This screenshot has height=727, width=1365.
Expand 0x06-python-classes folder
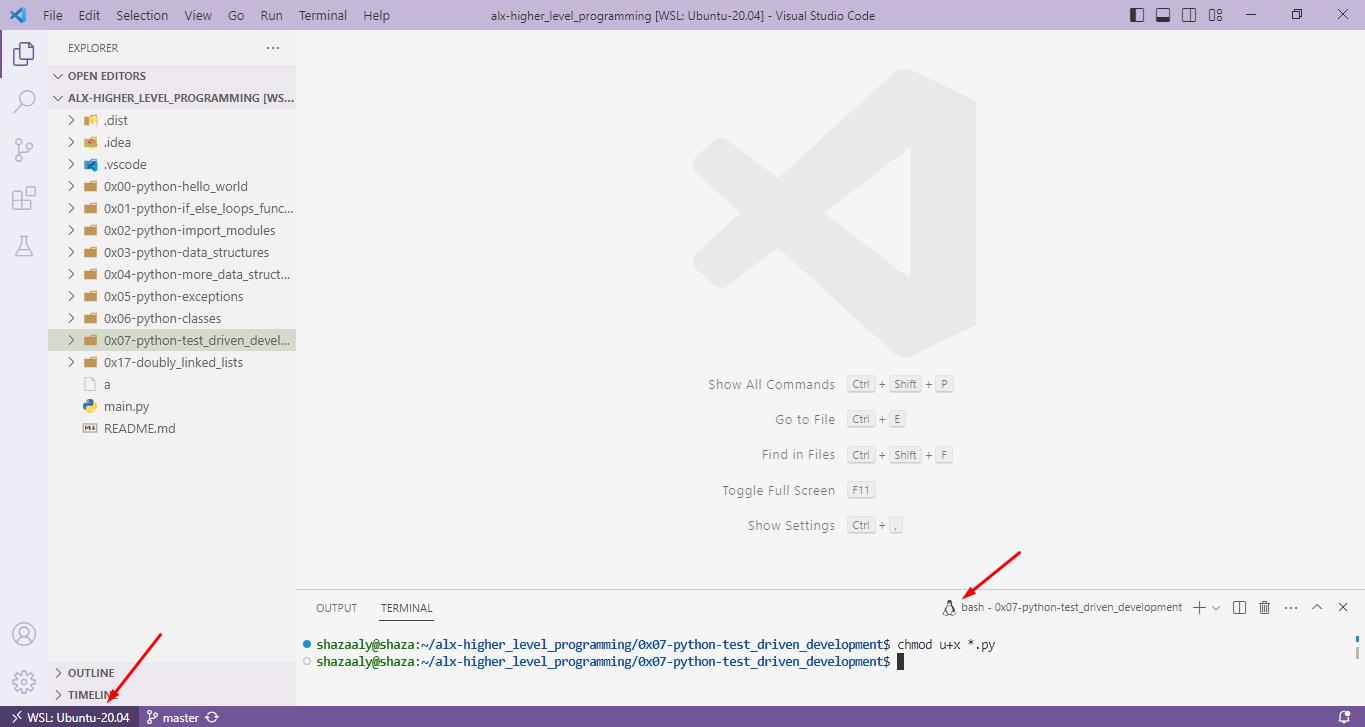(x=172, y=318)
